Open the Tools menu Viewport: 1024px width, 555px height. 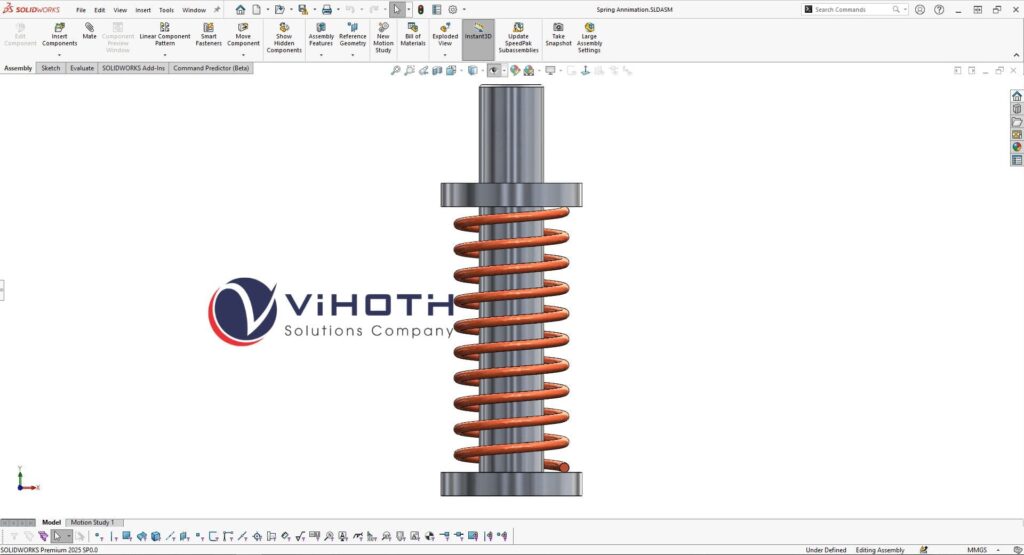167,10
